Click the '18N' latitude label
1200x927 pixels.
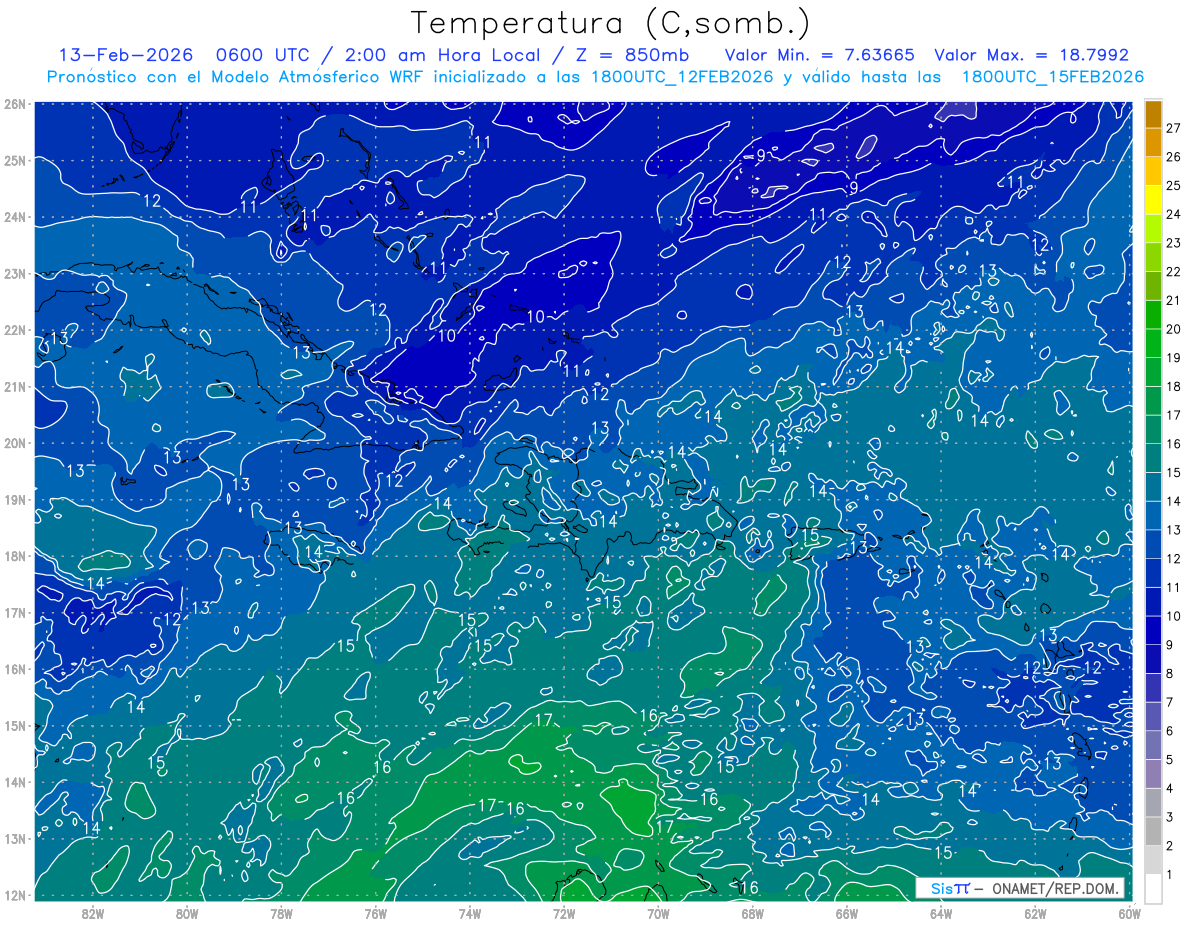[x=15, y=556]
